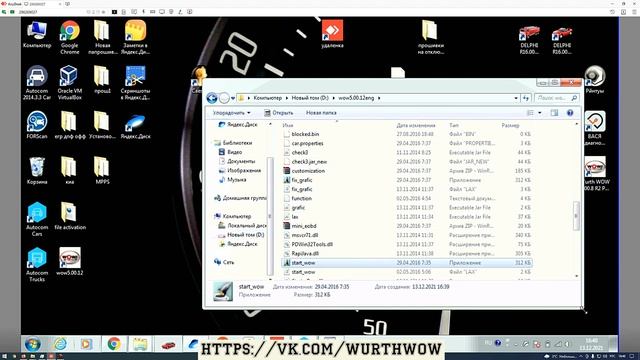Launch the Autocom Cars shortcut
Viewport: 640px width, 360px height.
pyautogui.click(x=37, y=219)
